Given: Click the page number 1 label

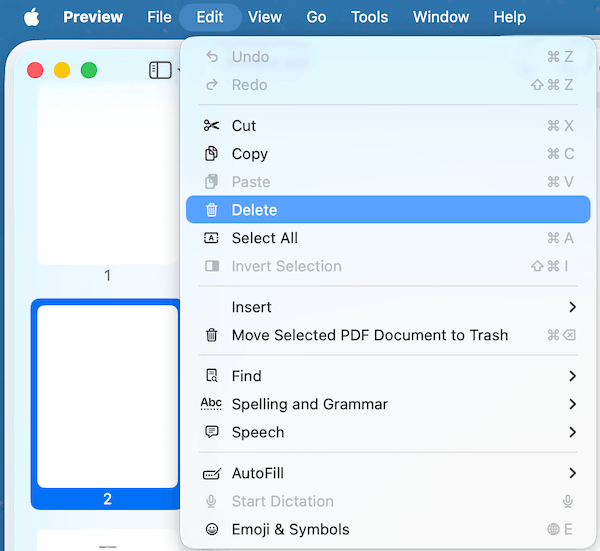Looking at the screenshot, I should (108, 276).
